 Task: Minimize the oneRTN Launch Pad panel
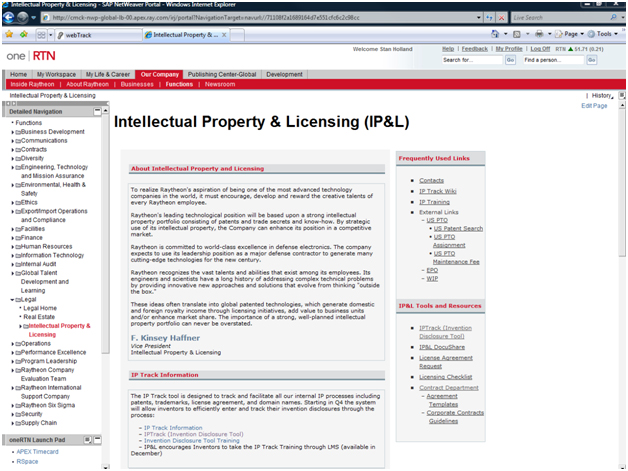pos(97,440)
